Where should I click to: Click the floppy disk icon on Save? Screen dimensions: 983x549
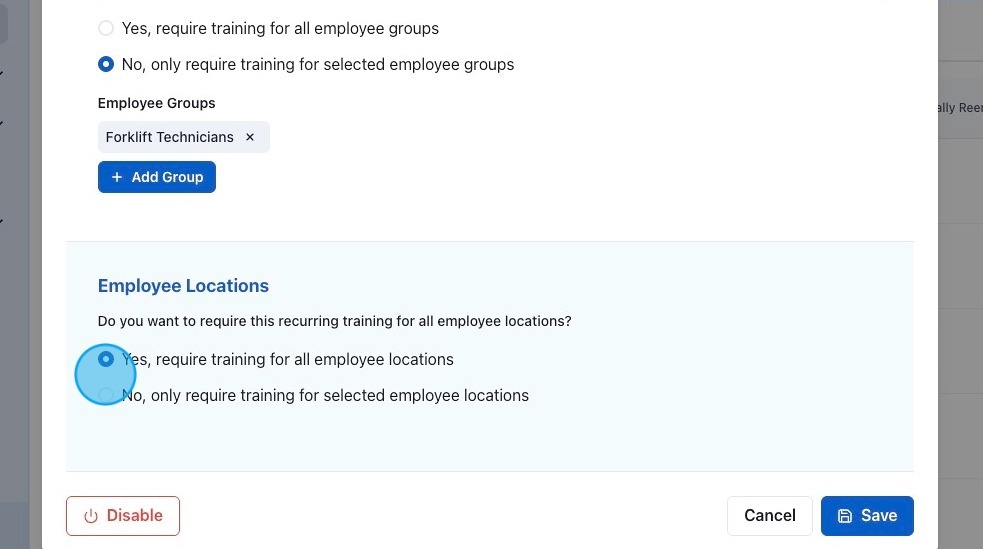point(845,516)
